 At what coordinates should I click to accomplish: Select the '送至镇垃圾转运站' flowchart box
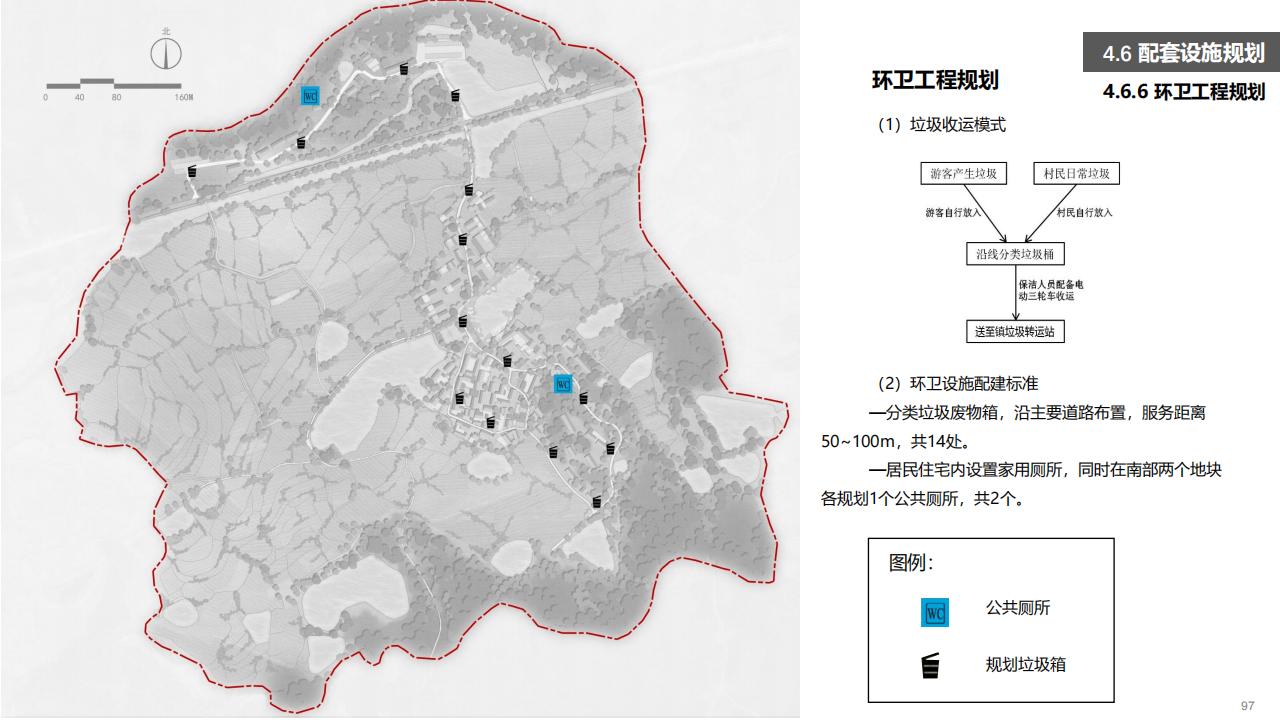1015,331
